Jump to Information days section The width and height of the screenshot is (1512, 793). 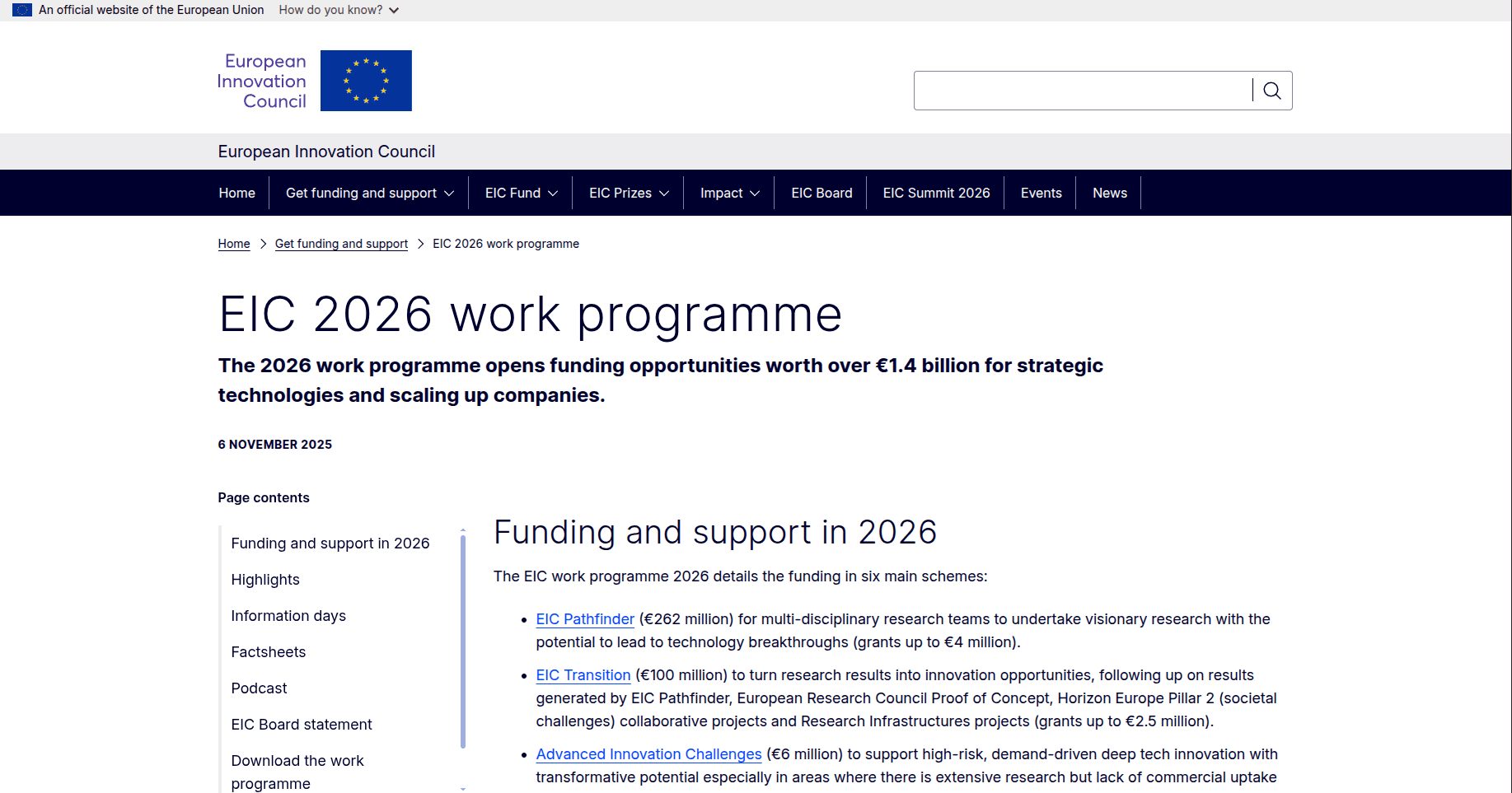point(288,616)
